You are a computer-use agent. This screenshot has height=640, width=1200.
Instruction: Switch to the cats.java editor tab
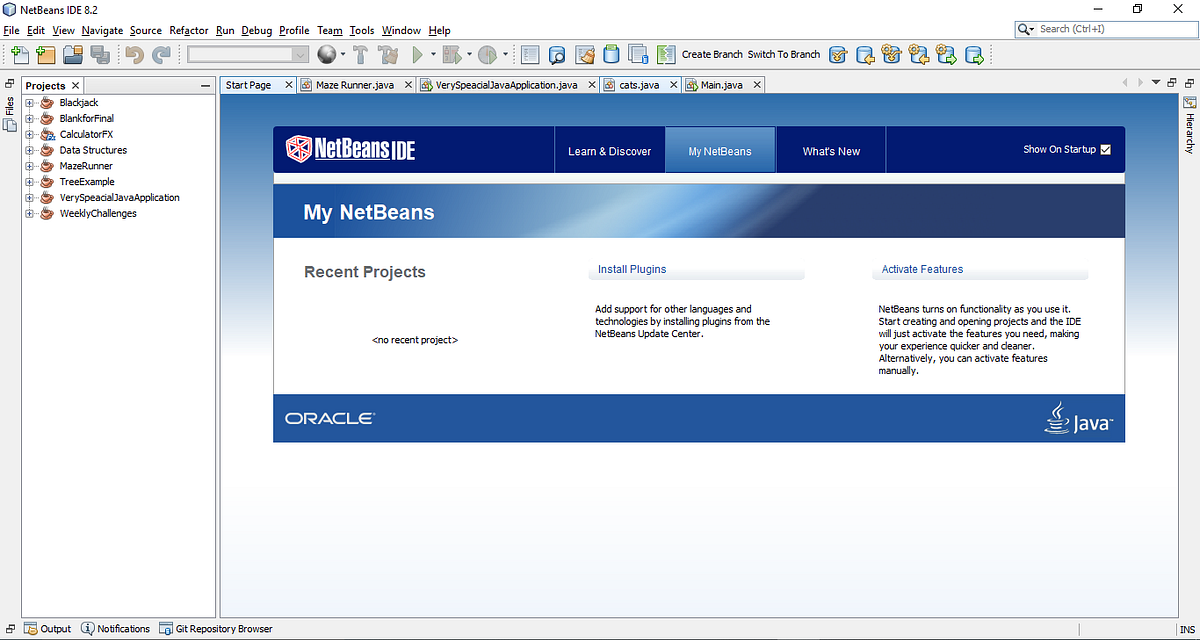(x=638, y=85)
